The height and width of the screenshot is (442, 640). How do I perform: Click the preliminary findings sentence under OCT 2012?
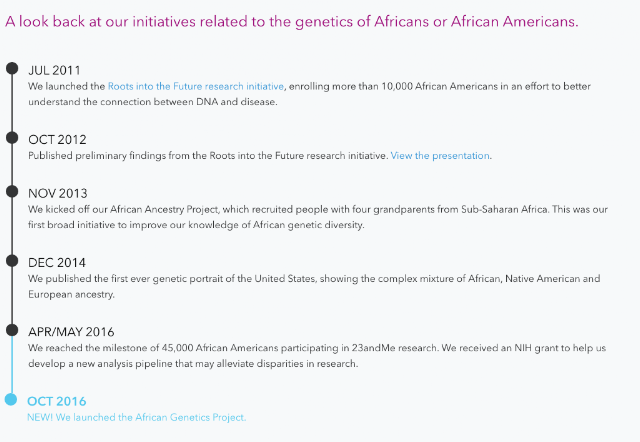(x=208, y=155)
